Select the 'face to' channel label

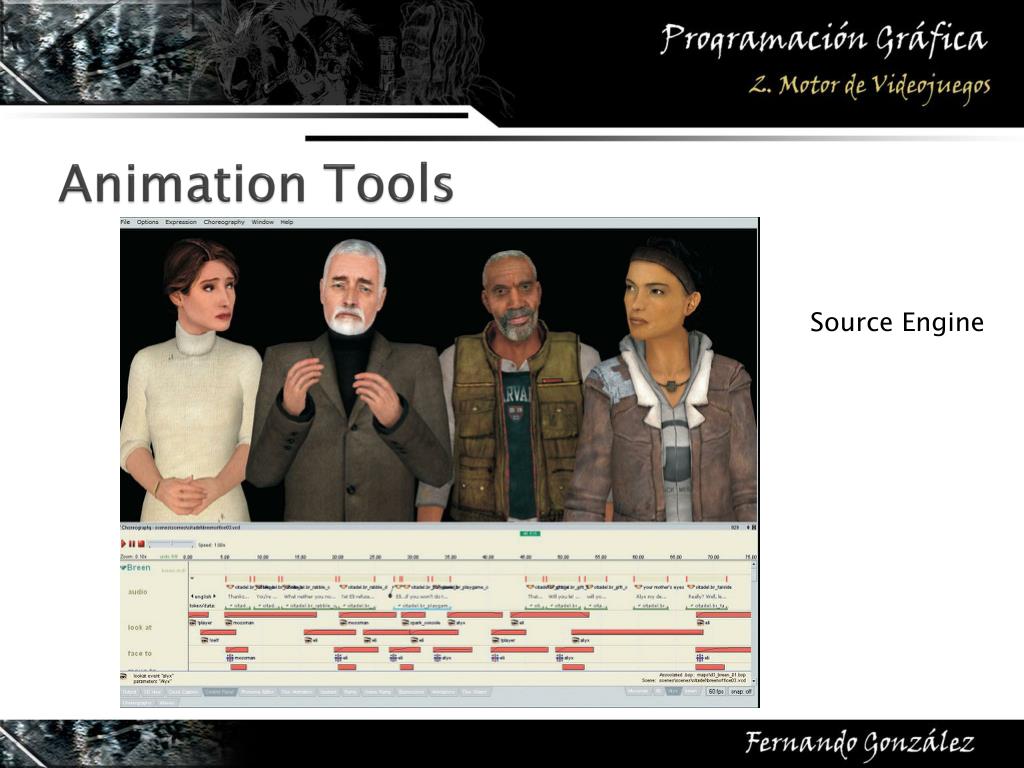click(x=139, y=653)
